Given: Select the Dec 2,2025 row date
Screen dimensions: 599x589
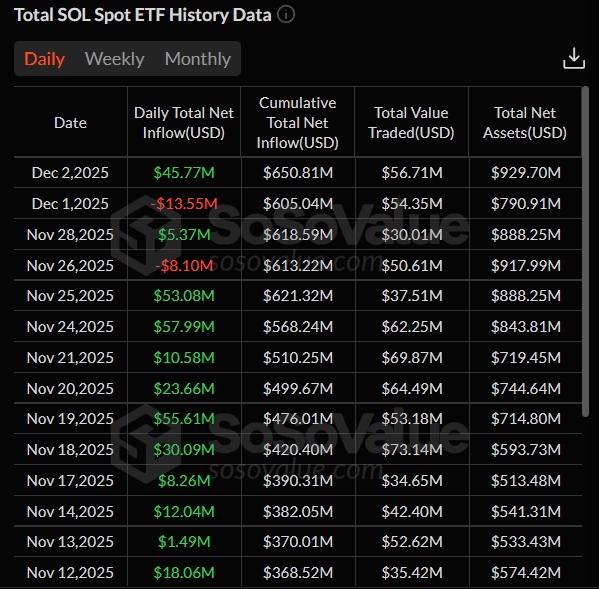Looking at the screenshot, I should click(70, 173).
